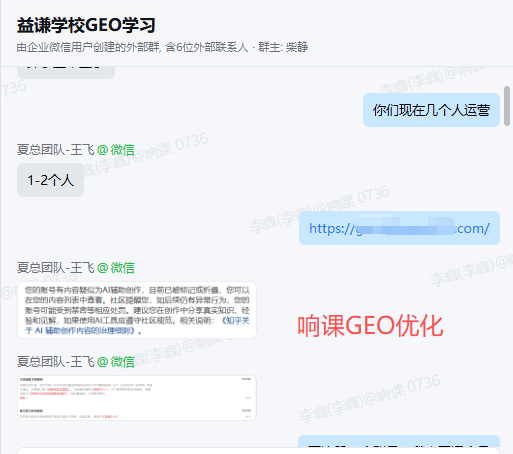Open the AI辅助创作 warning screenshot image
This screenshot has height=454, width=513.
pyautogui.click(x=137, y=310)
